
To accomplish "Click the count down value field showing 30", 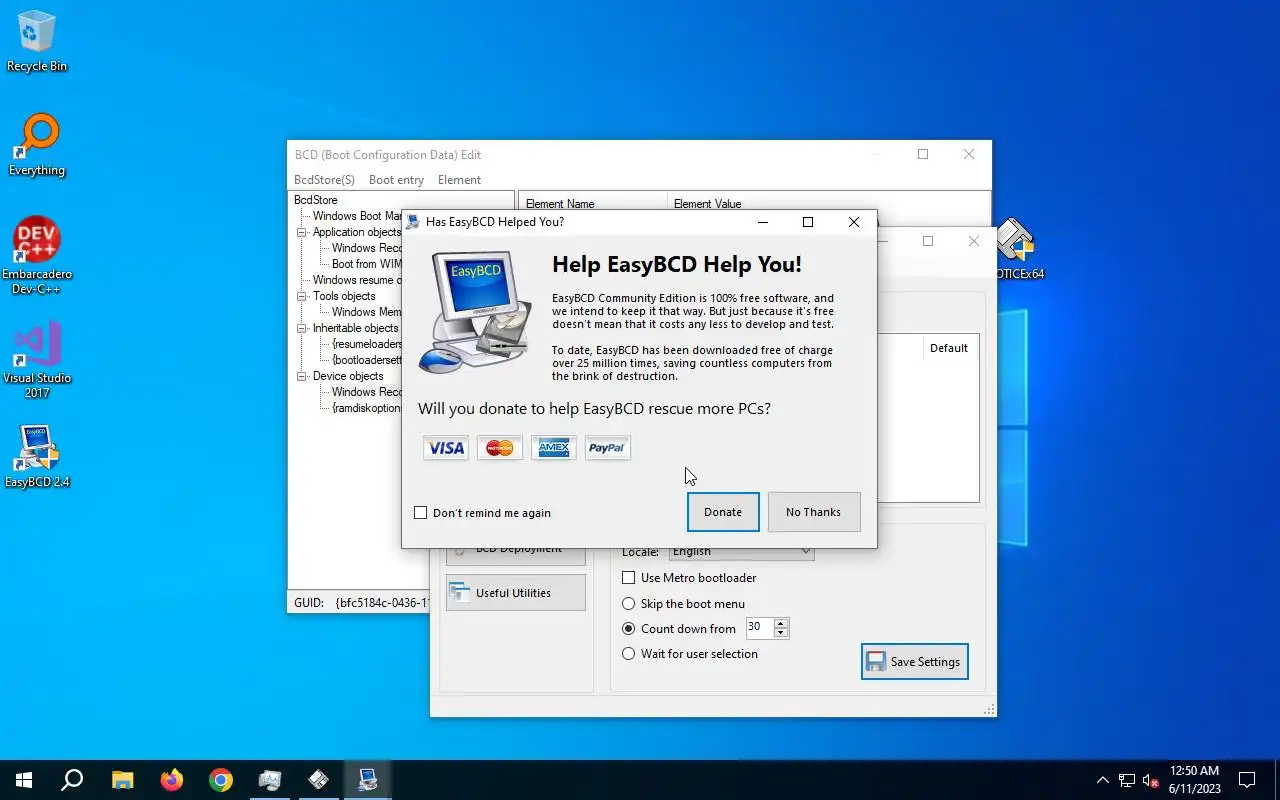I will pos(760,628).
